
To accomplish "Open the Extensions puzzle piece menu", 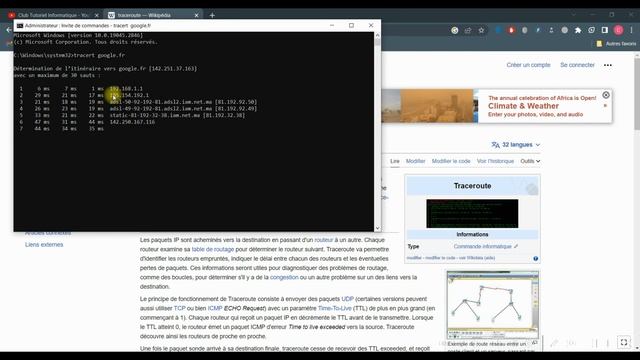I will tap(578, 30).
